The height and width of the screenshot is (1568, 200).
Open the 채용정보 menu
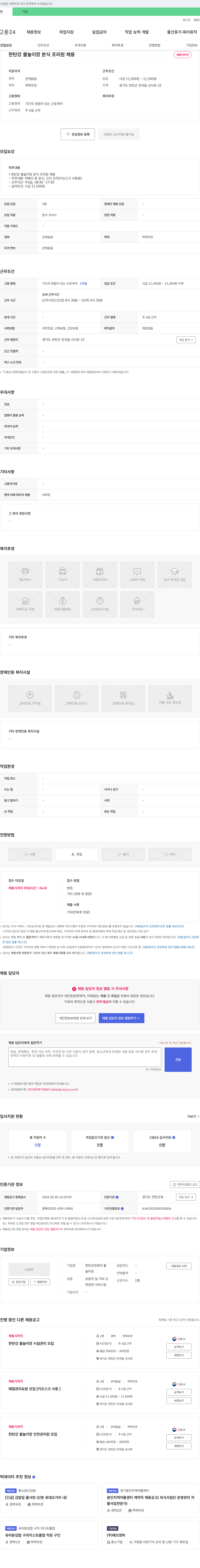click(x=34, y=32)
